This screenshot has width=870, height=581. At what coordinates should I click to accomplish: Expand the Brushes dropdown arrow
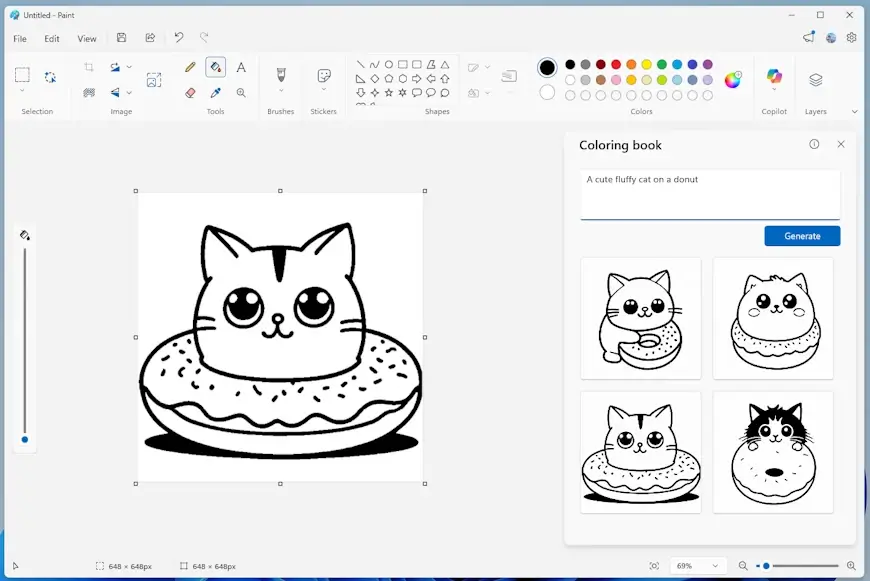click(280, 92)
